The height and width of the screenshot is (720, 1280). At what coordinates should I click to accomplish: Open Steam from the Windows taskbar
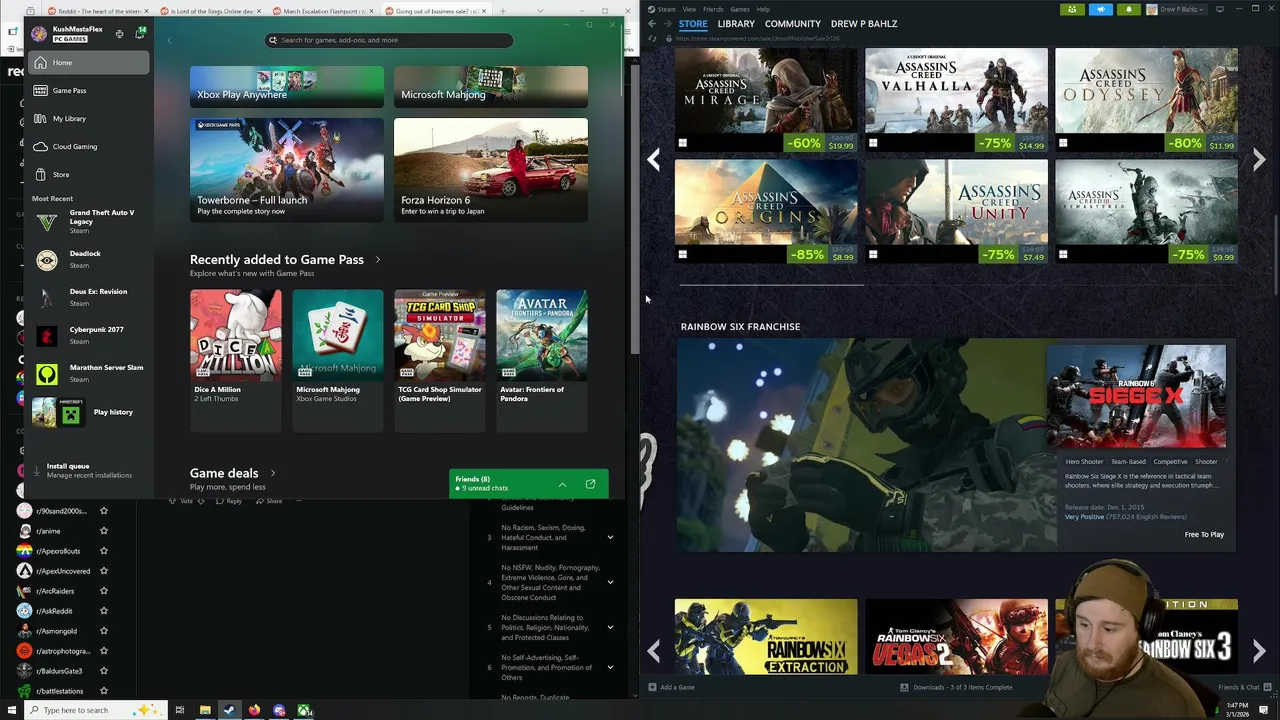coord(229,710)
